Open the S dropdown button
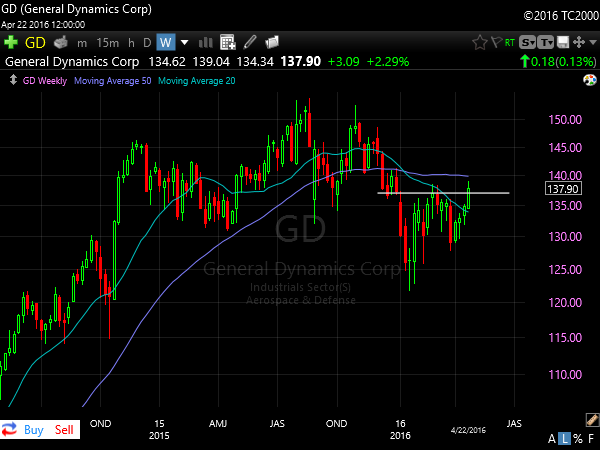 point(527,42)
